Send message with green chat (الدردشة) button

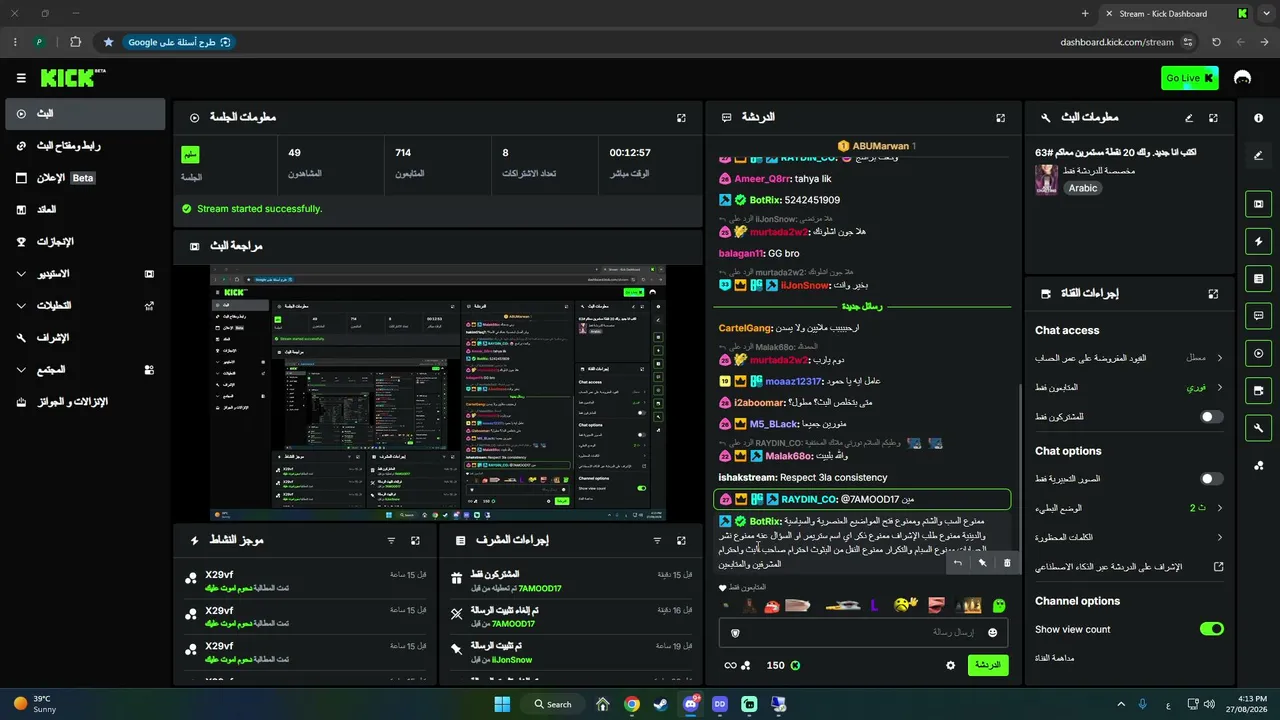point(988,665)
